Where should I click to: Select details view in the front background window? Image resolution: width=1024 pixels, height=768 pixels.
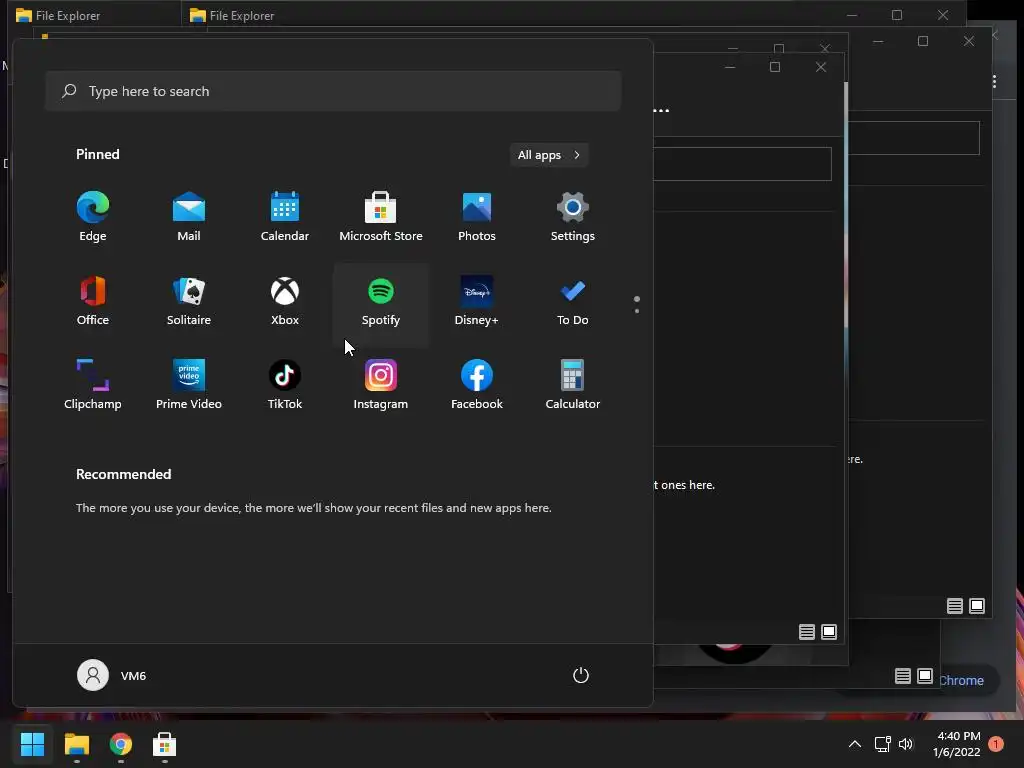coord(807,632)
